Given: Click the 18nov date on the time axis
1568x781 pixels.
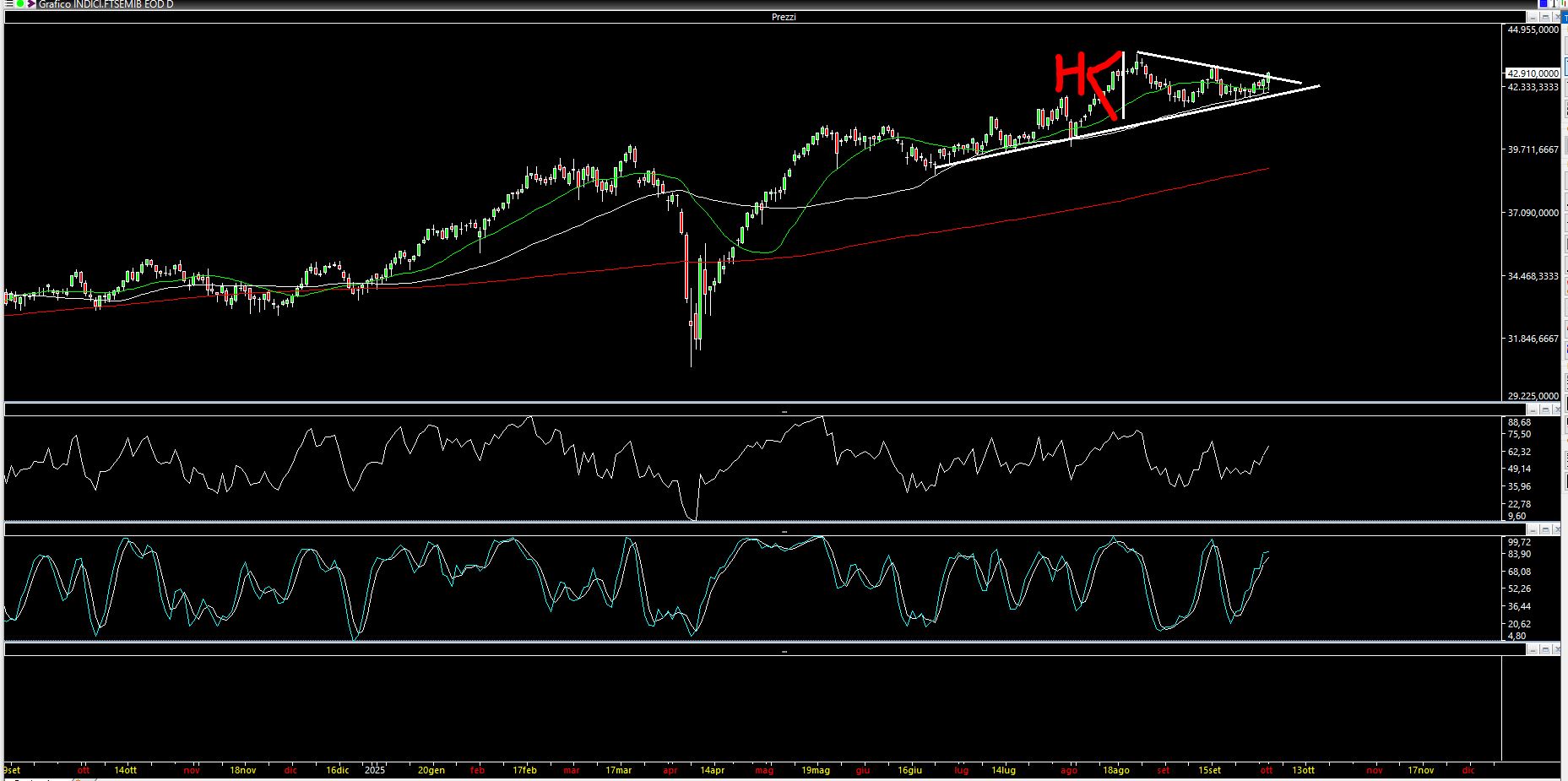Looking at the screenshot, I should [243, 770].
